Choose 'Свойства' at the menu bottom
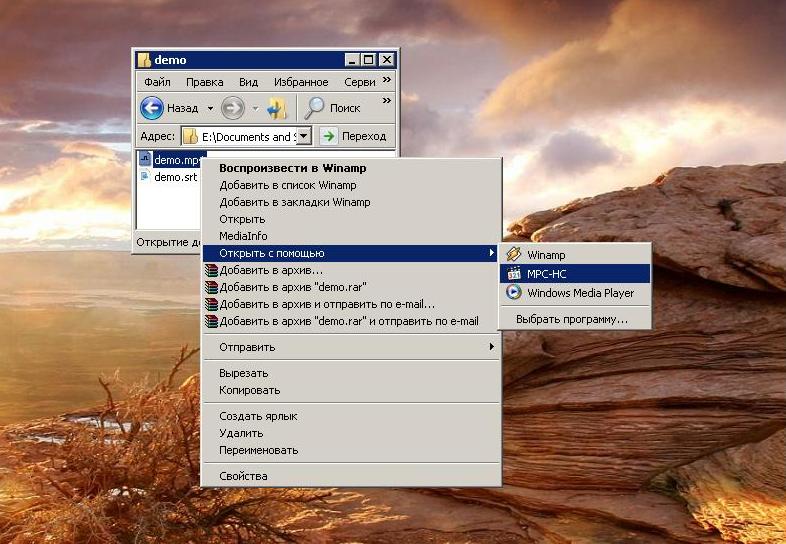786x544 pixels. pos(243,476)
